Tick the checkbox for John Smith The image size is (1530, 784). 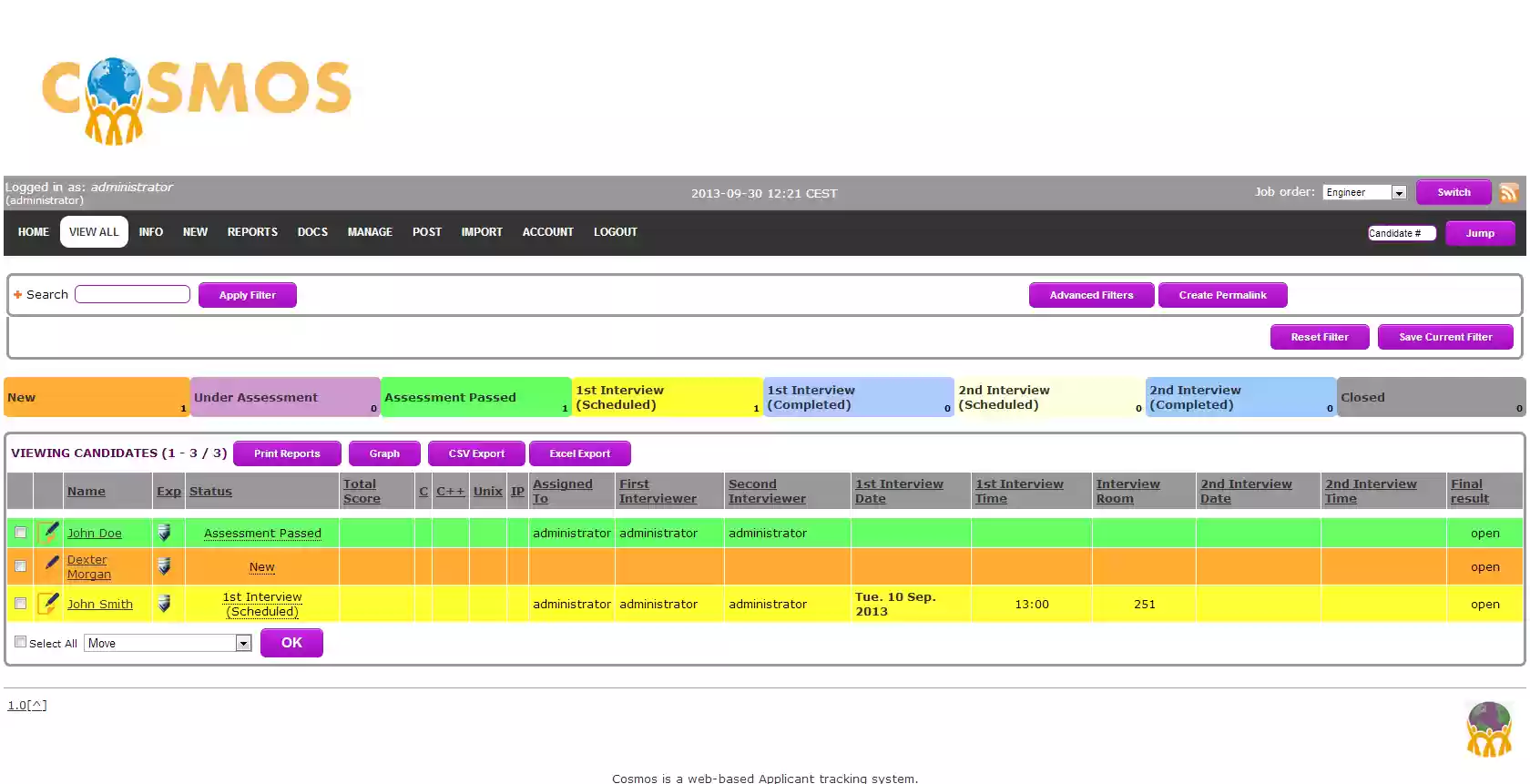(20, 603)
